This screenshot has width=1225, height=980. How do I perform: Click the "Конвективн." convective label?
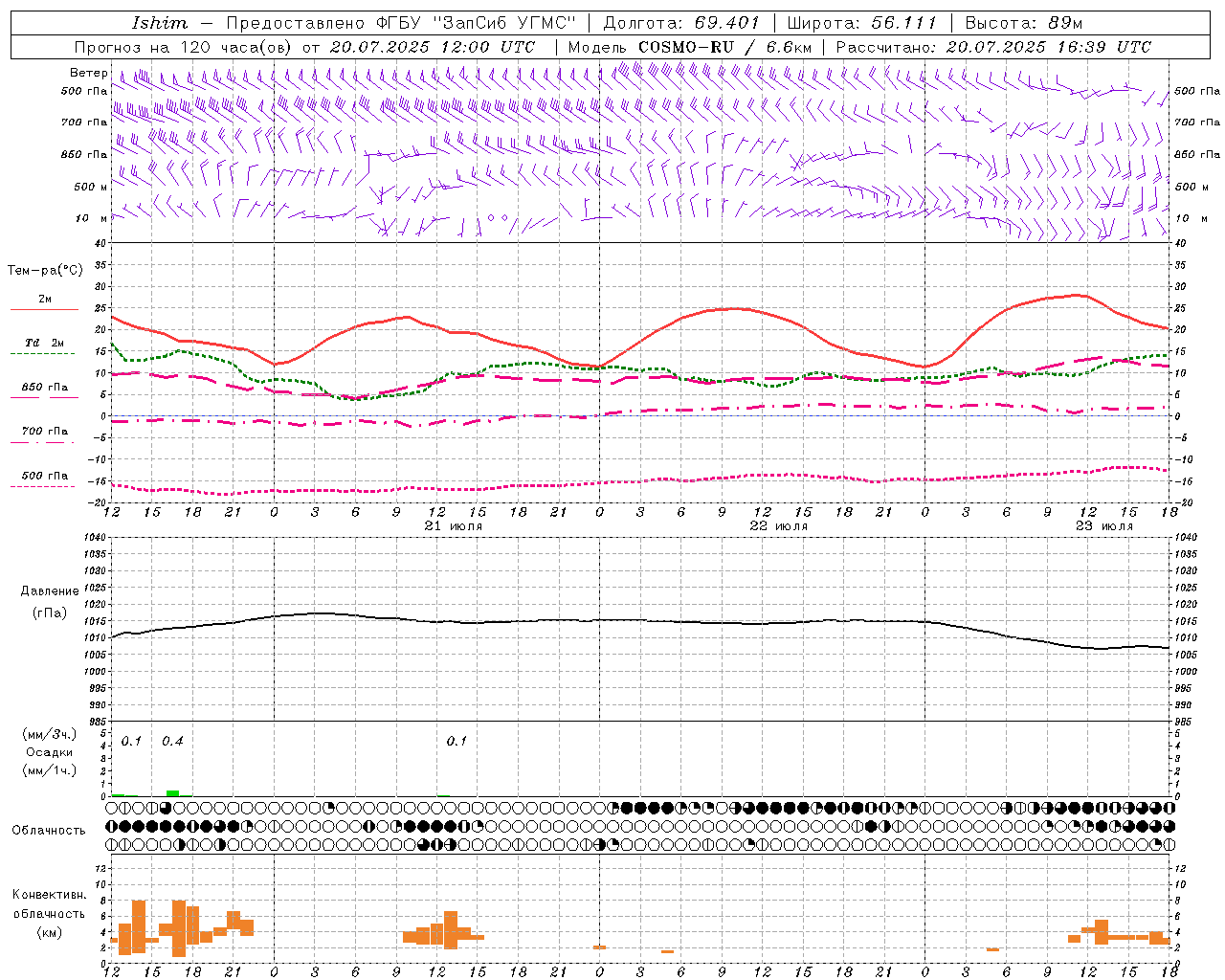pos(49,895)
